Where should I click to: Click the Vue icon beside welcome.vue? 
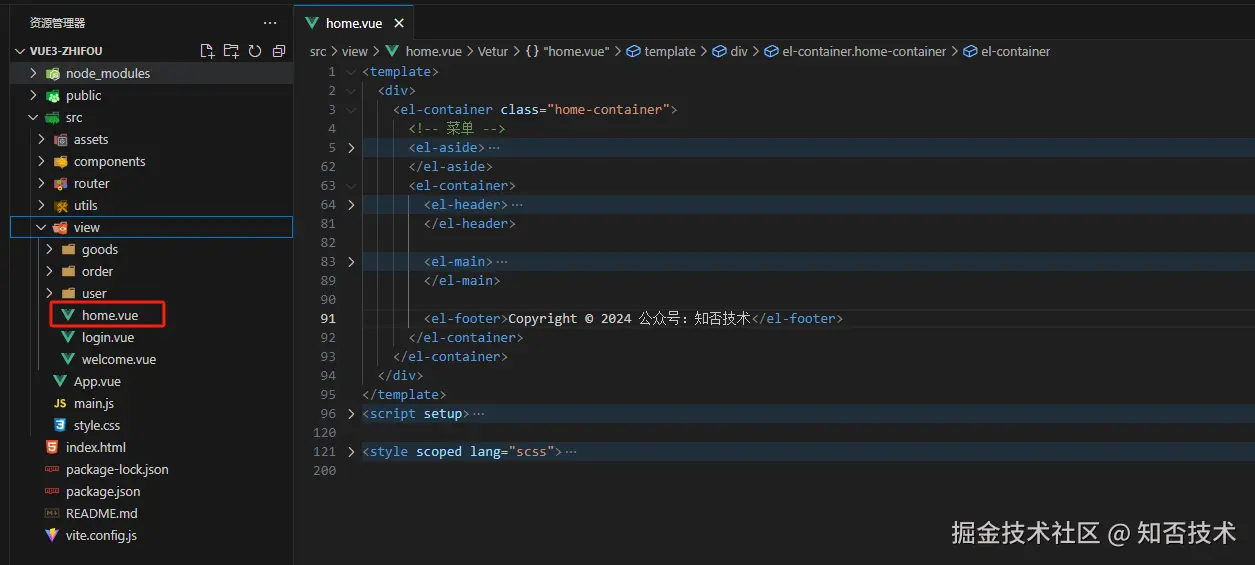(68, 359)
